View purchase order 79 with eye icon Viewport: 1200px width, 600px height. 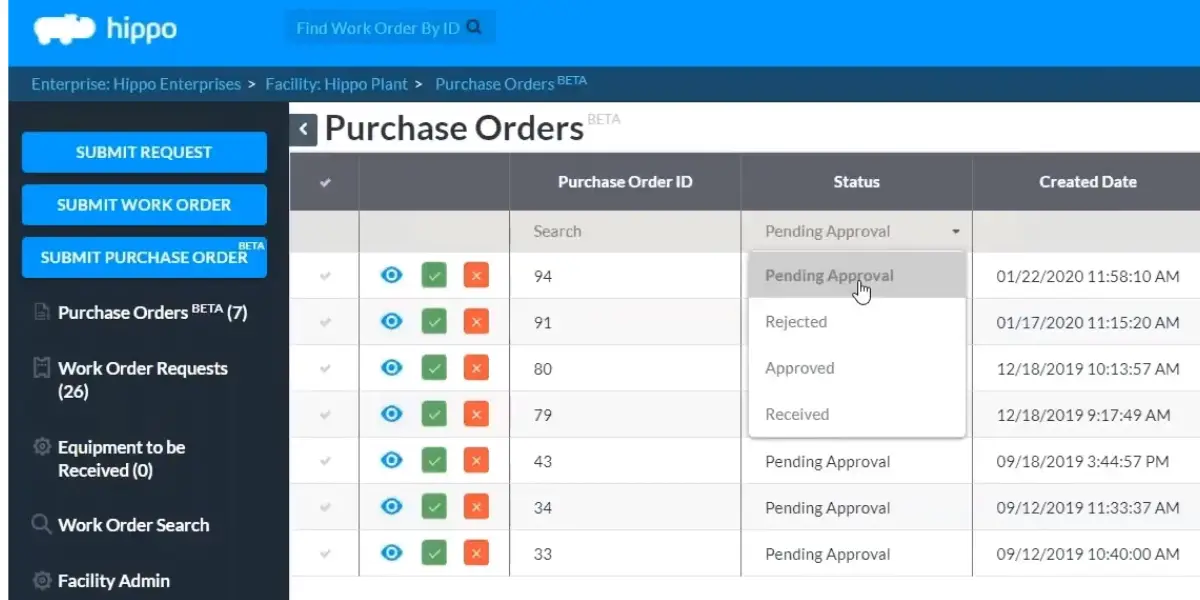pyautogui.click(x=392, y=414)
